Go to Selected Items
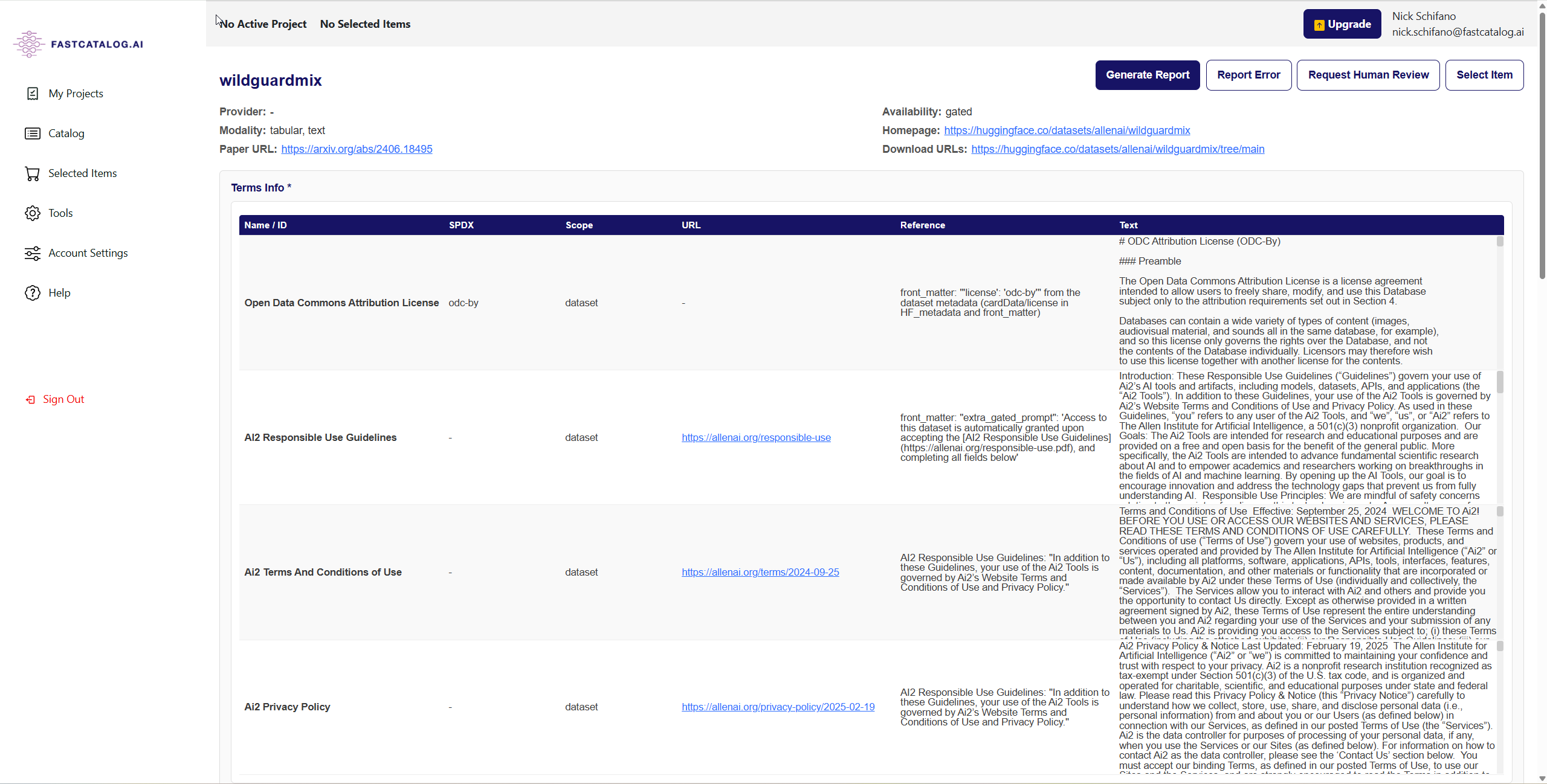The height and width of the screenshot is (784, 1547). (83, 173)
